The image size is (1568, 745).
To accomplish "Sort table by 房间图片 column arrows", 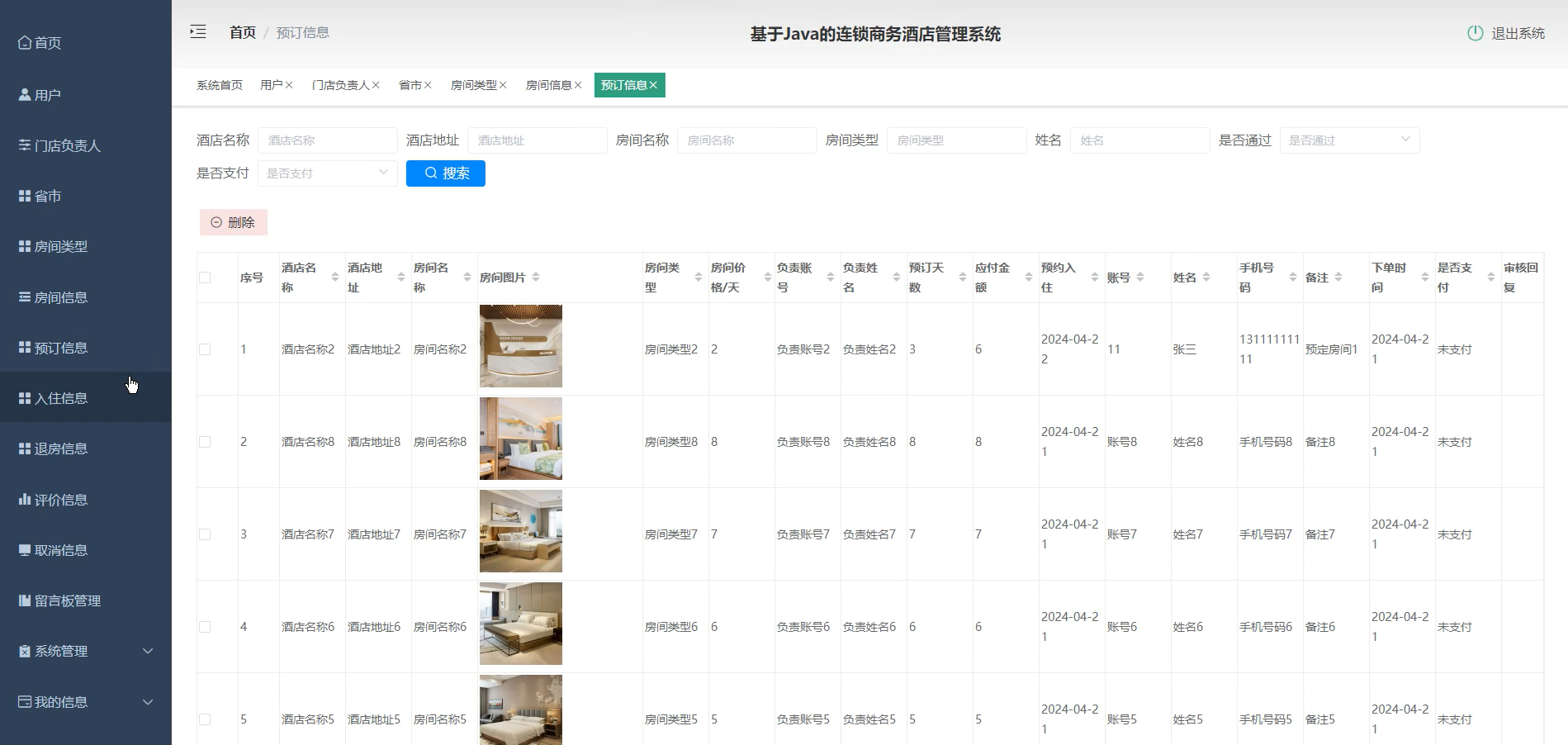I will [x=536, y=278].
